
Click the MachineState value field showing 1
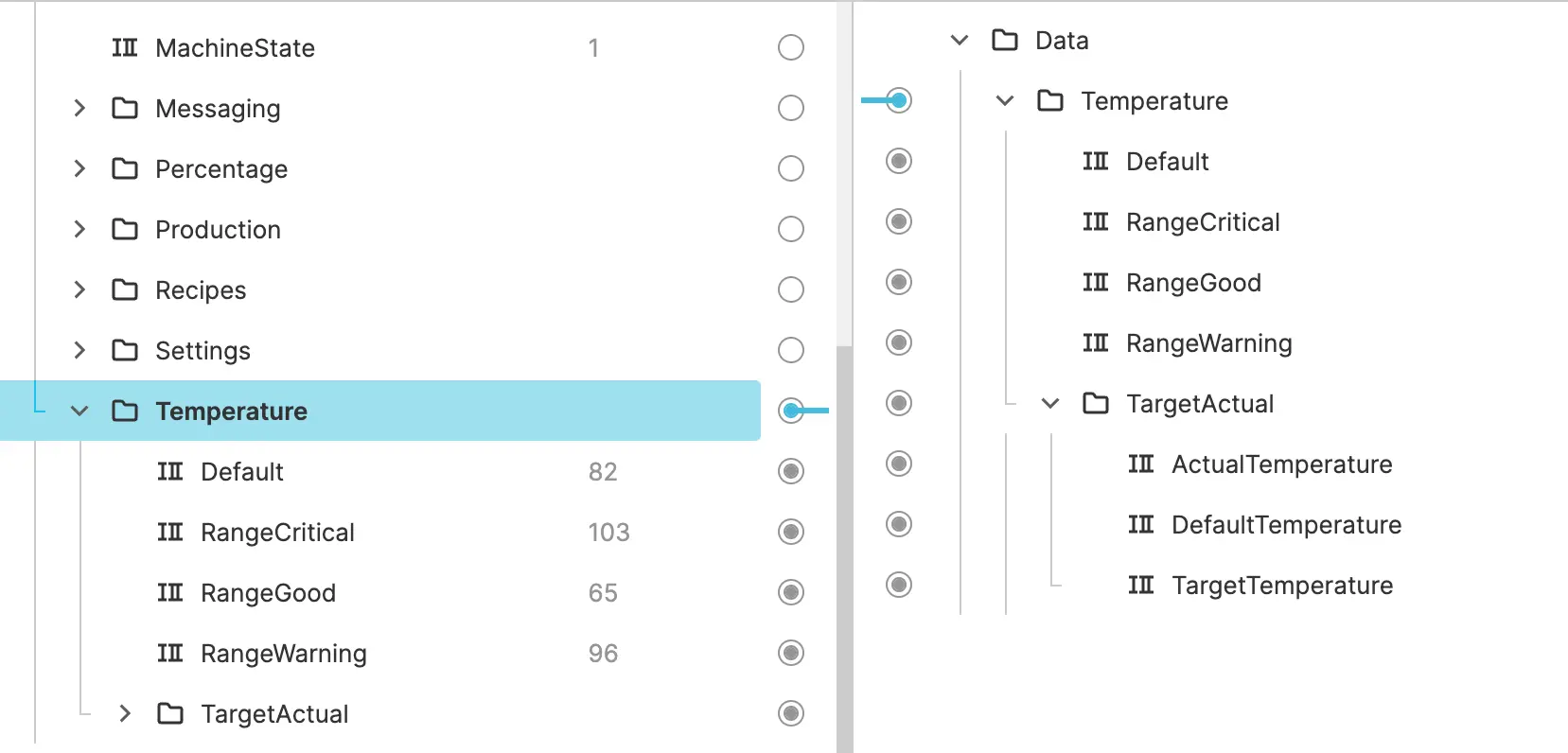[x=593, y=48]
